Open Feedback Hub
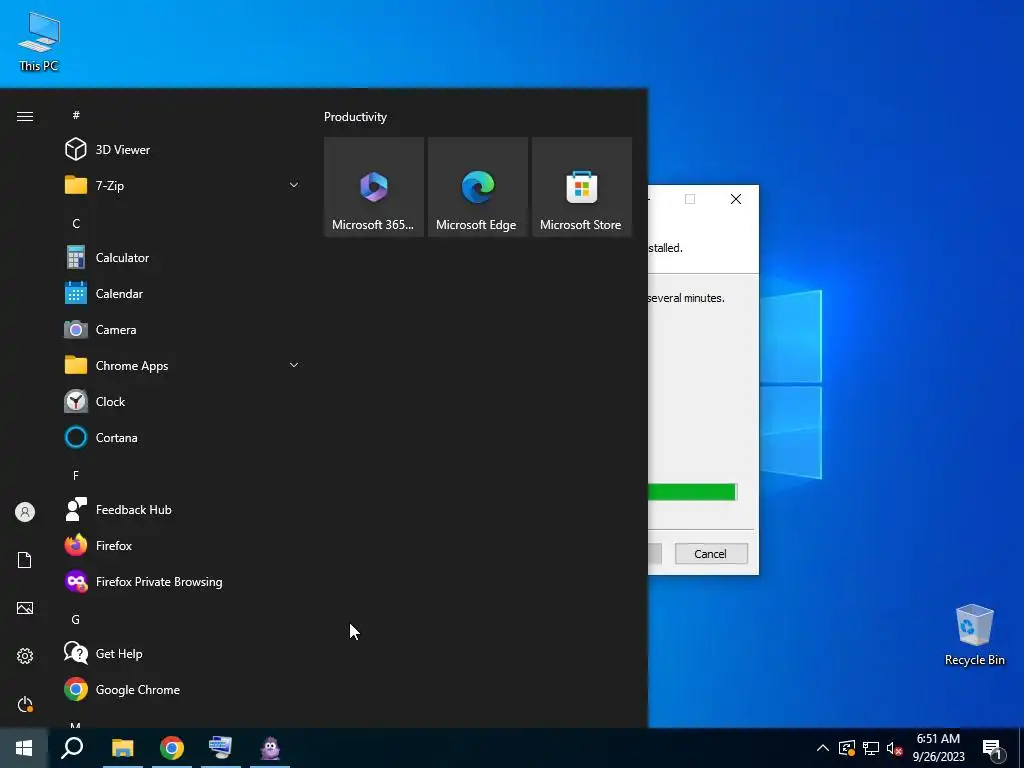The height and width of the screenshot is (768, 1024). coord(183,509)
